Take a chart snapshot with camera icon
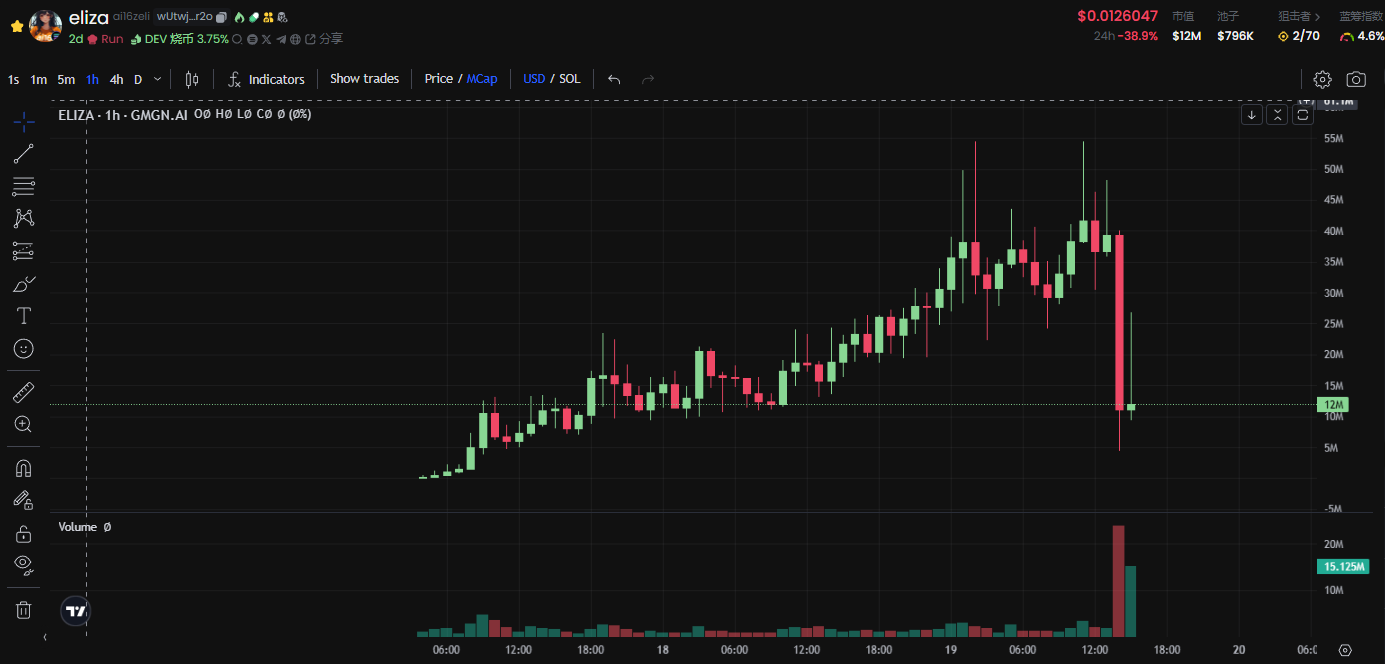 [1356, 79]
